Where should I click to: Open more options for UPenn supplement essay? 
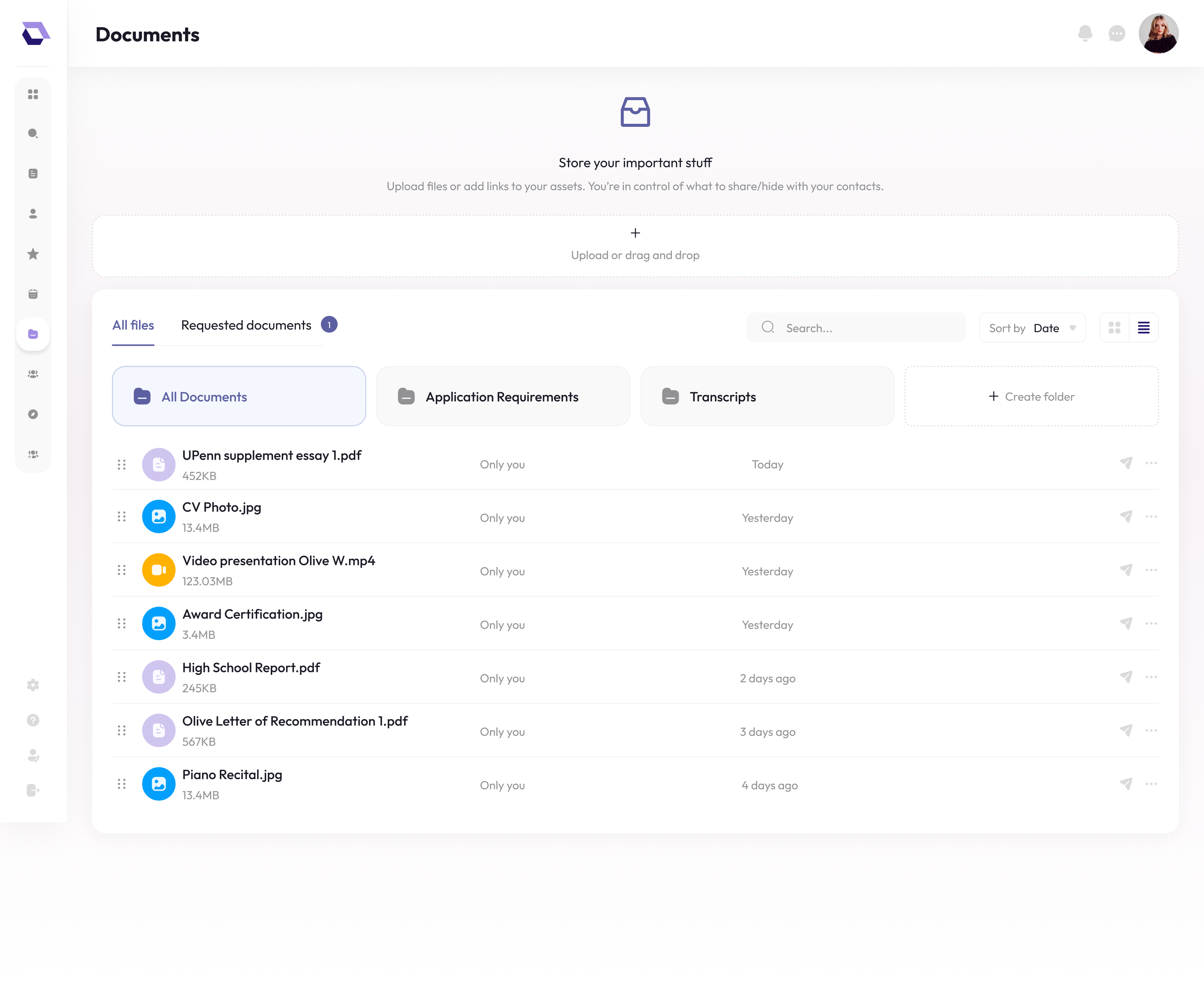tap(1151, 463)
